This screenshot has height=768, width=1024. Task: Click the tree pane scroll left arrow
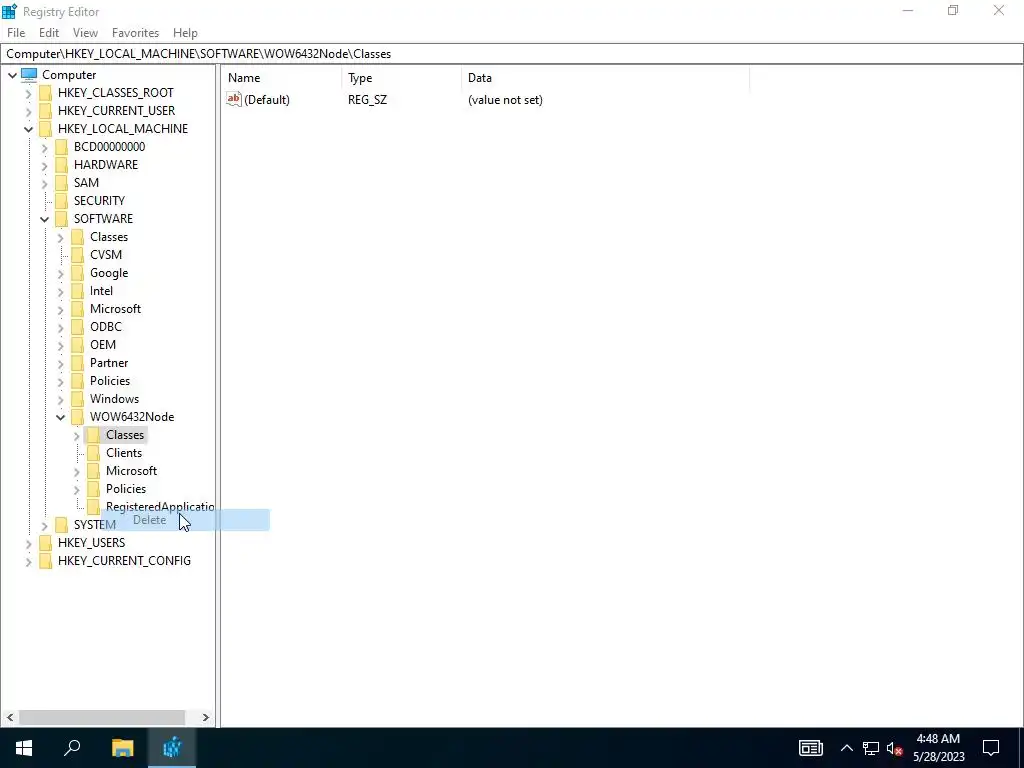pos(9,717)
